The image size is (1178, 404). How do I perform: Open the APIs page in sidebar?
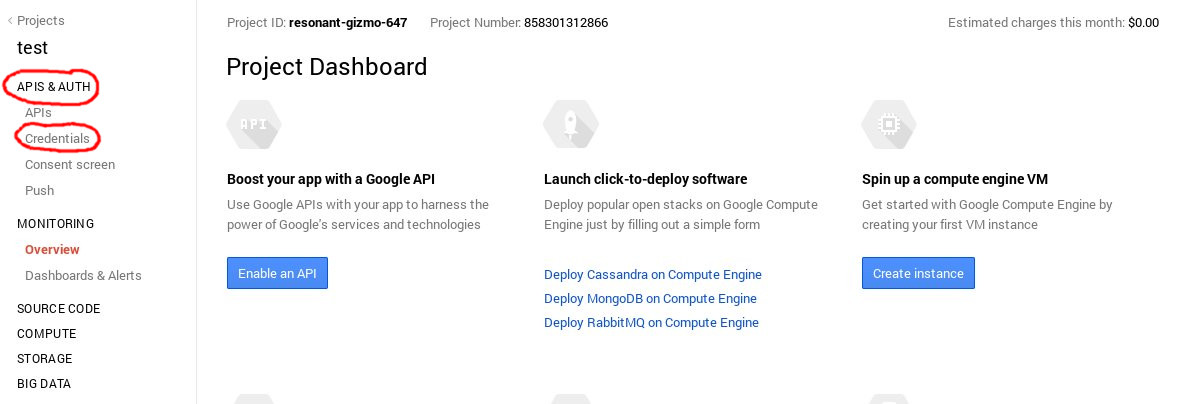pos(38,113)
